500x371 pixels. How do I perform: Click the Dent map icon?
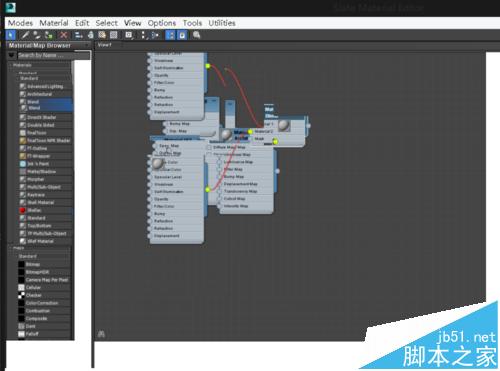21,326
